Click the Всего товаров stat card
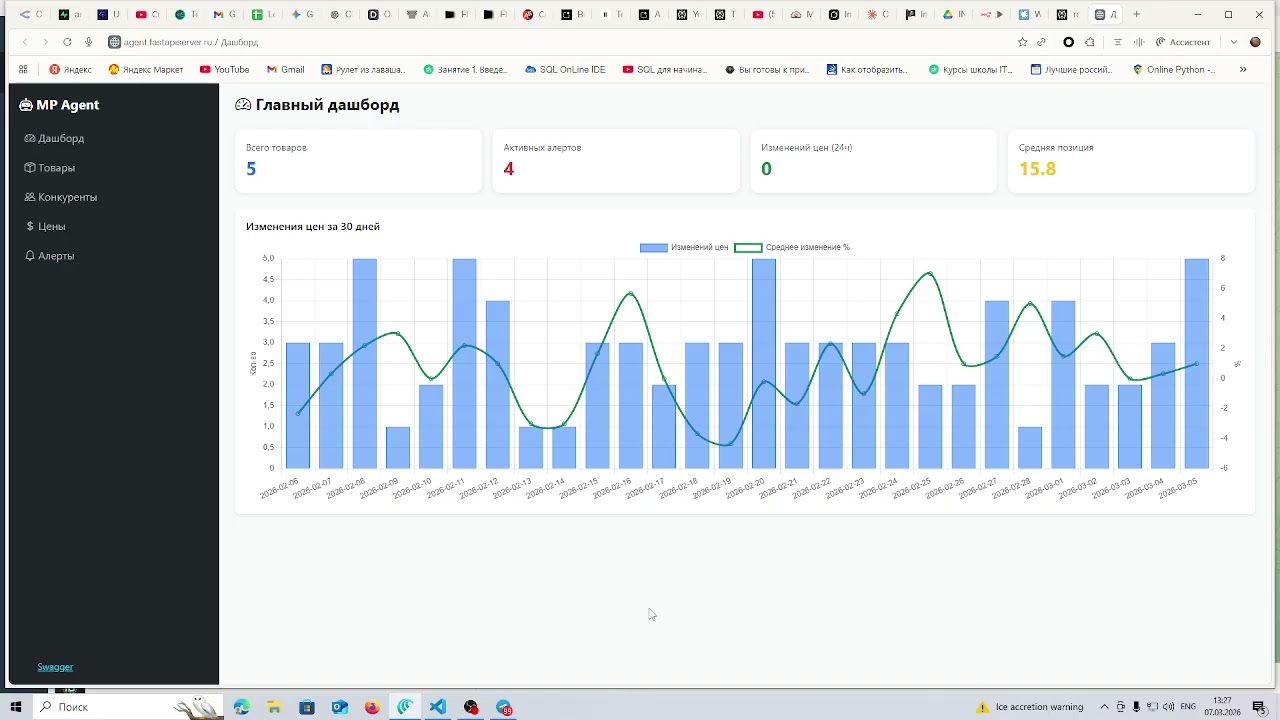Screen dimensions: 1280x720 click(x=358, y=161)
